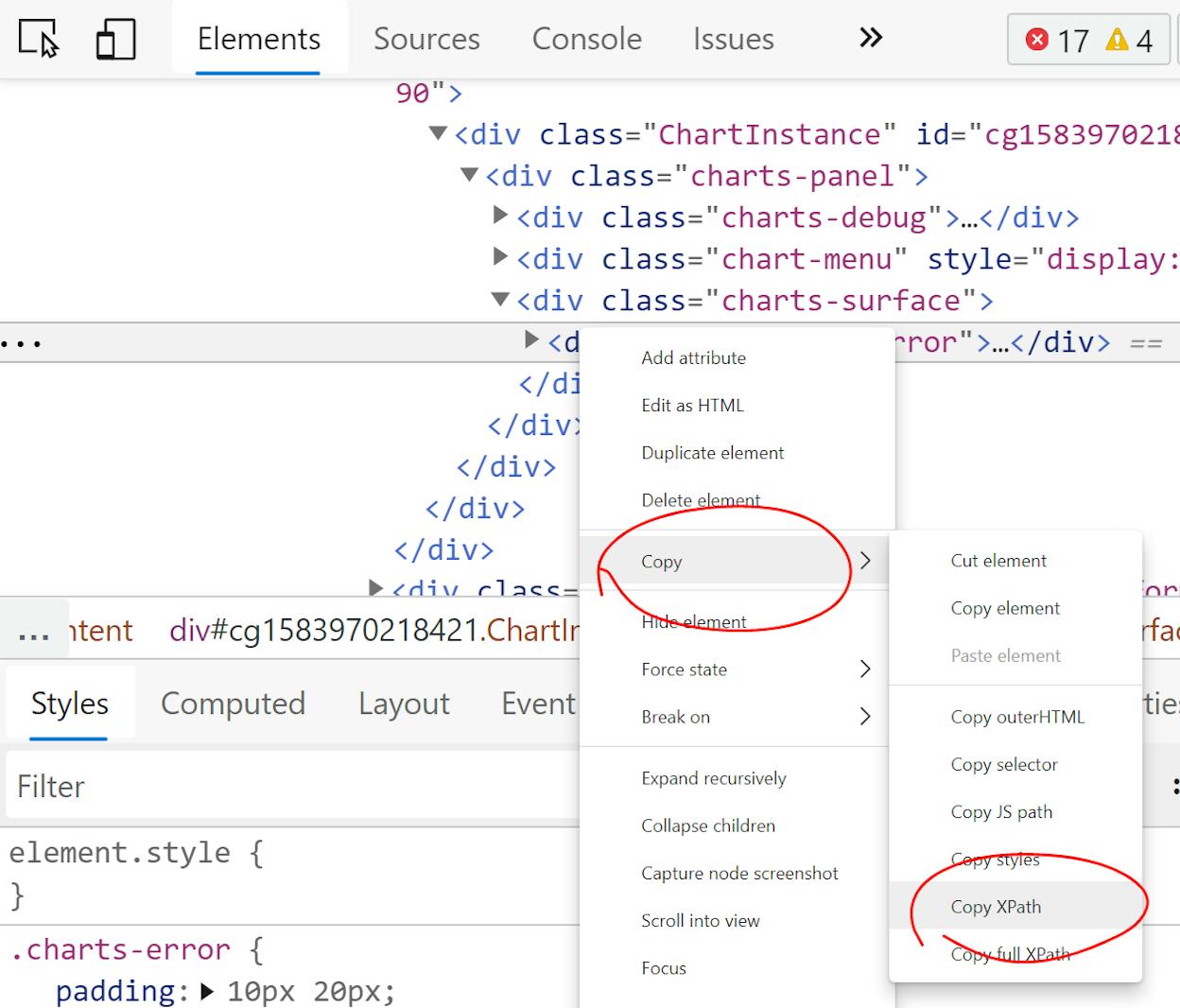Switch to the Sources tab

coord(426,39)
